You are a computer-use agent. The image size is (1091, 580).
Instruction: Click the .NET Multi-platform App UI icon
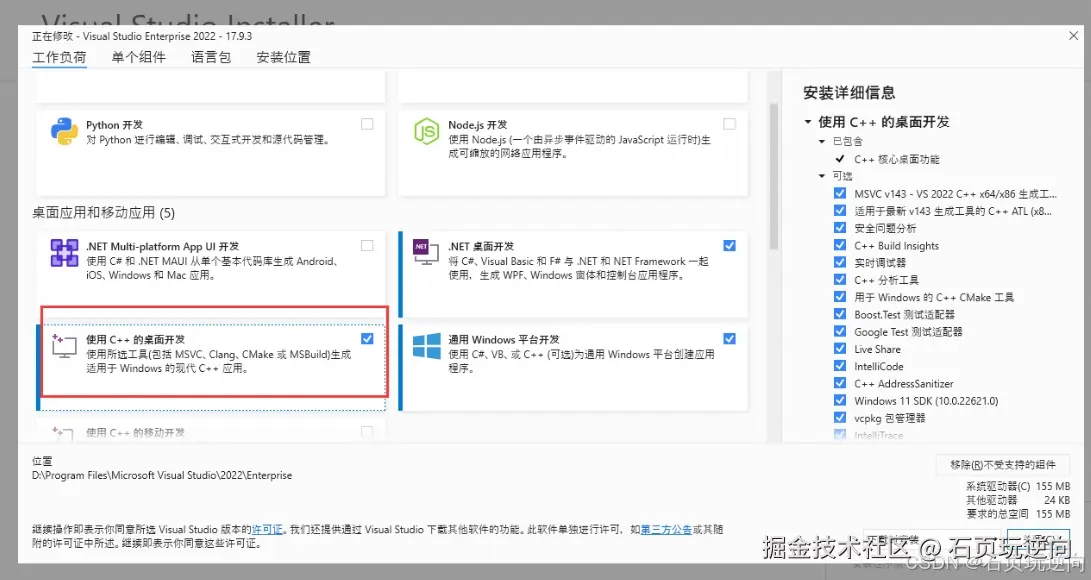[x=64, y=253]
